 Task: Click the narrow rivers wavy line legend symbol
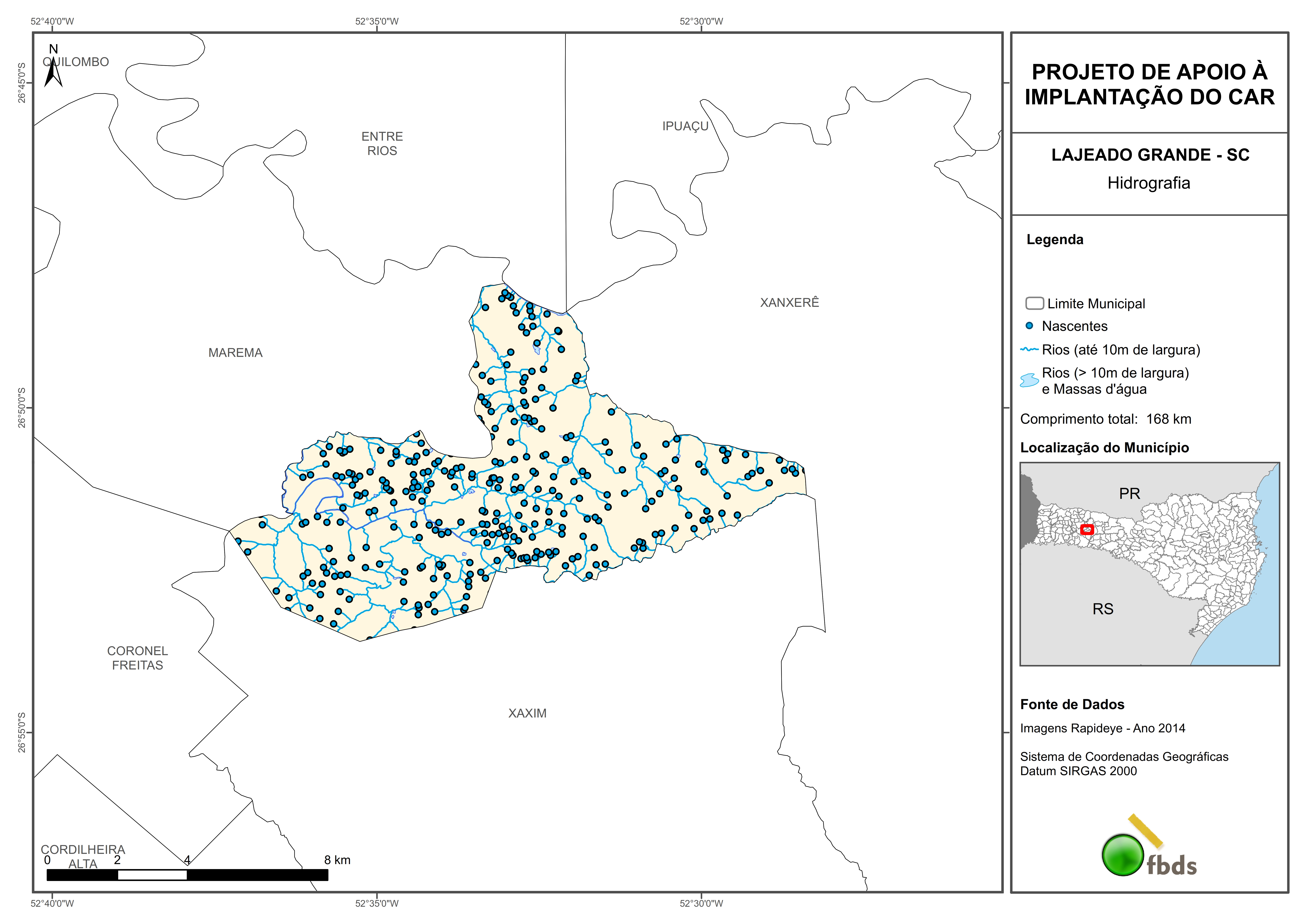click(x=1029, y=349)
